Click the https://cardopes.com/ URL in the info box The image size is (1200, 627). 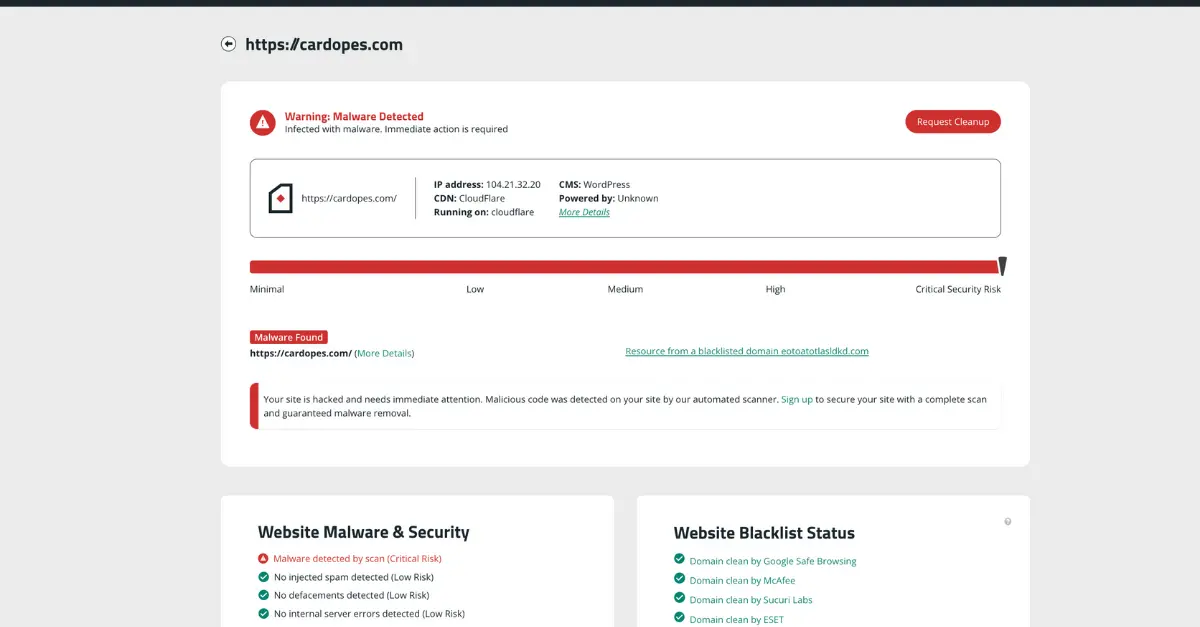[349, 198]
